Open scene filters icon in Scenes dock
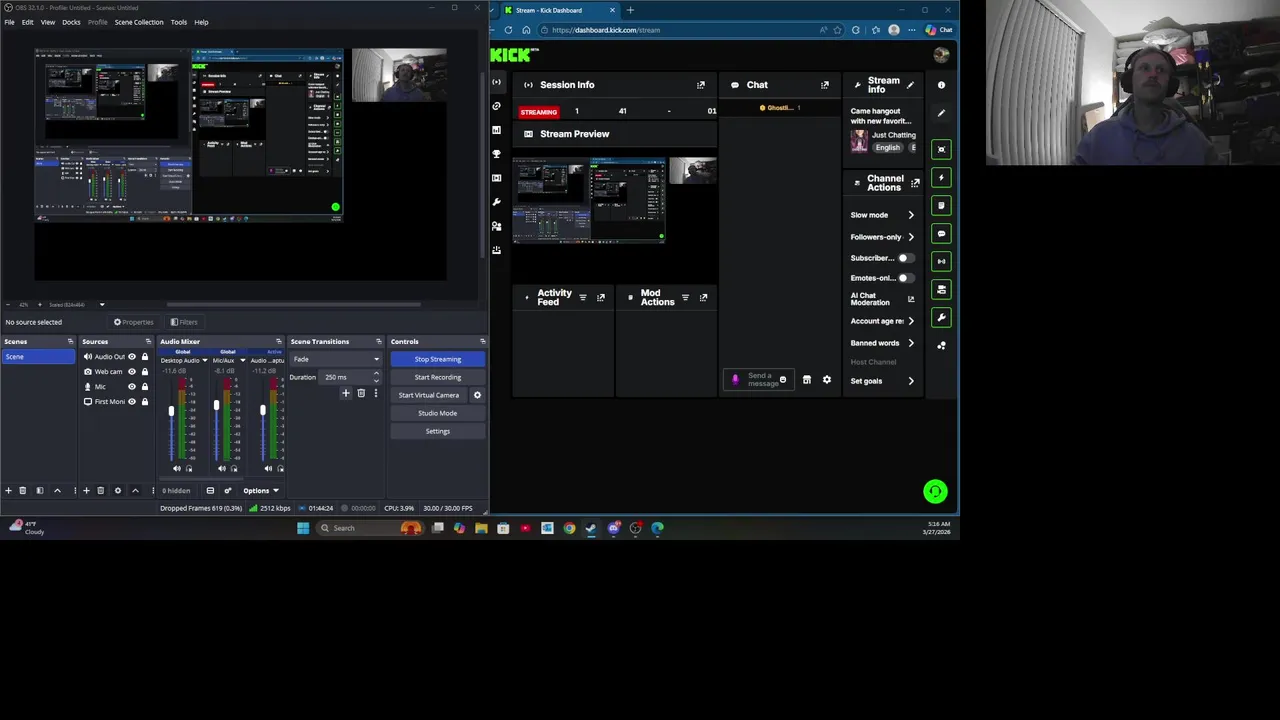 coord(40,491)
